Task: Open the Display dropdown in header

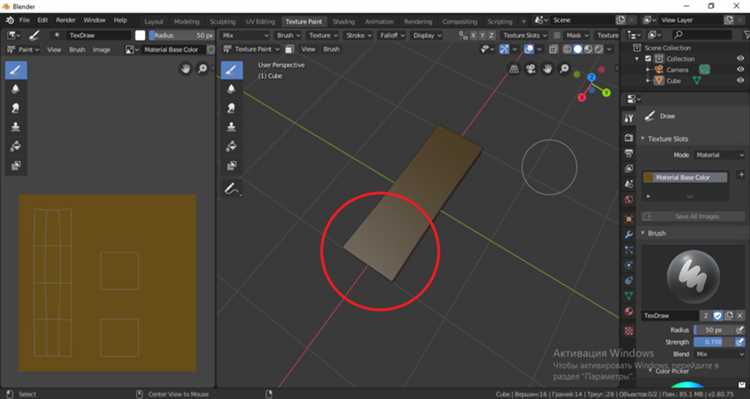Action: (x=427, y=35)
